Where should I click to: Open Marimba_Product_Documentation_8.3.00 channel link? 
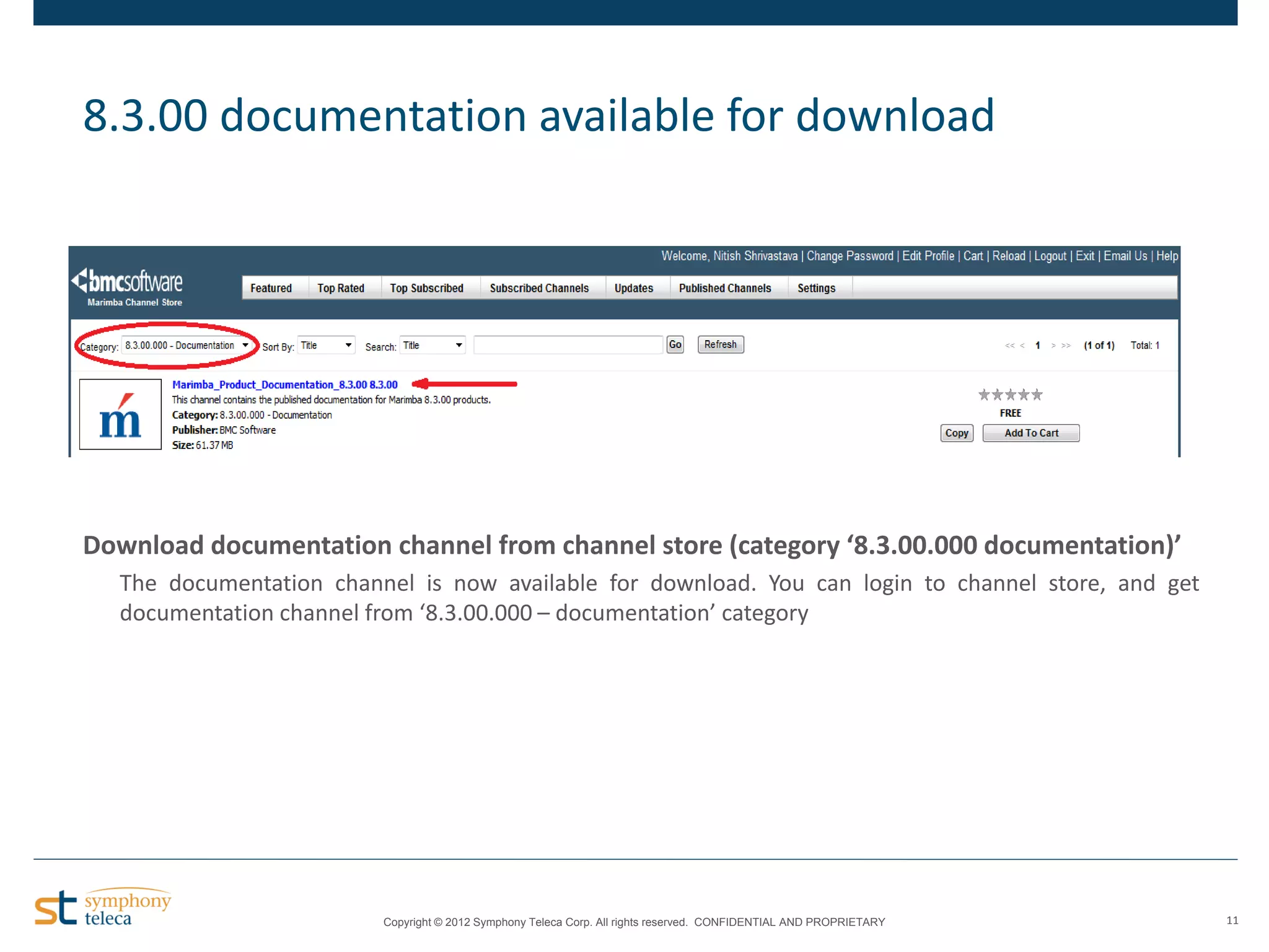point(285,385)
